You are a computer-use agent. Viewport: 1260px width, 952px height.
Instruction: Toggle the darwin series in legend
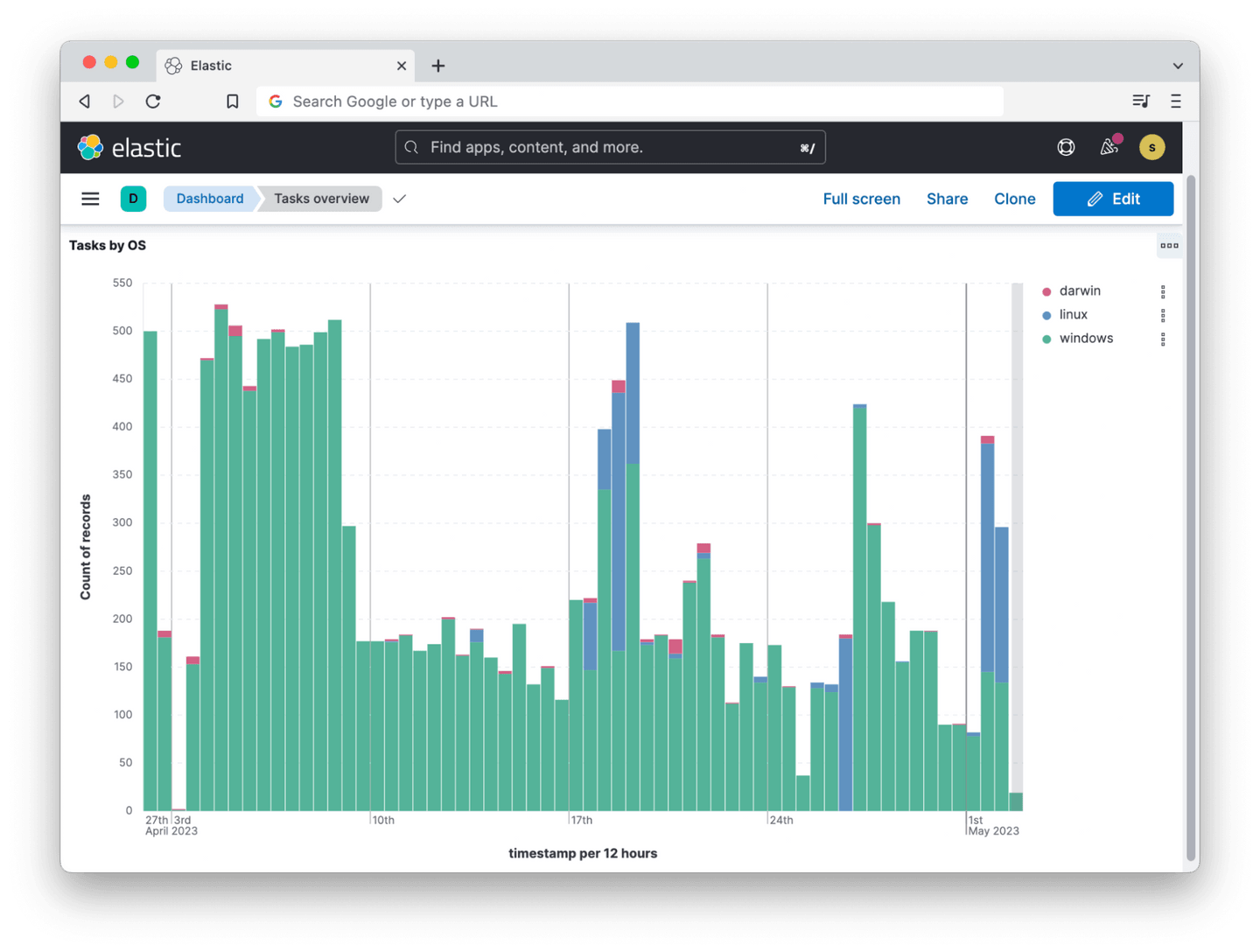[1079, 291]
